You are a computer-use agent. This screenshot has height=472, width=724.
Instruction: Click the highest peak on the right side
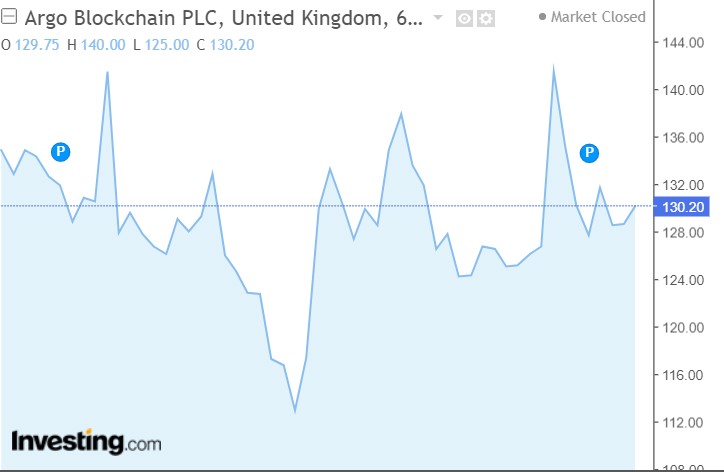(553, 67)
